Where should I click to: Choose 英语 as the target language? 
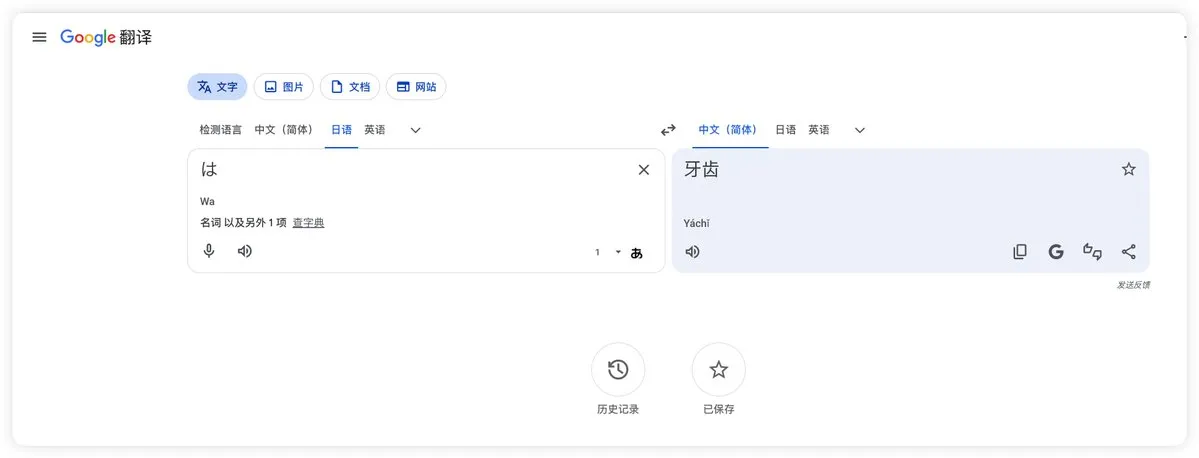pyautogui.click(x=819, y=130)
